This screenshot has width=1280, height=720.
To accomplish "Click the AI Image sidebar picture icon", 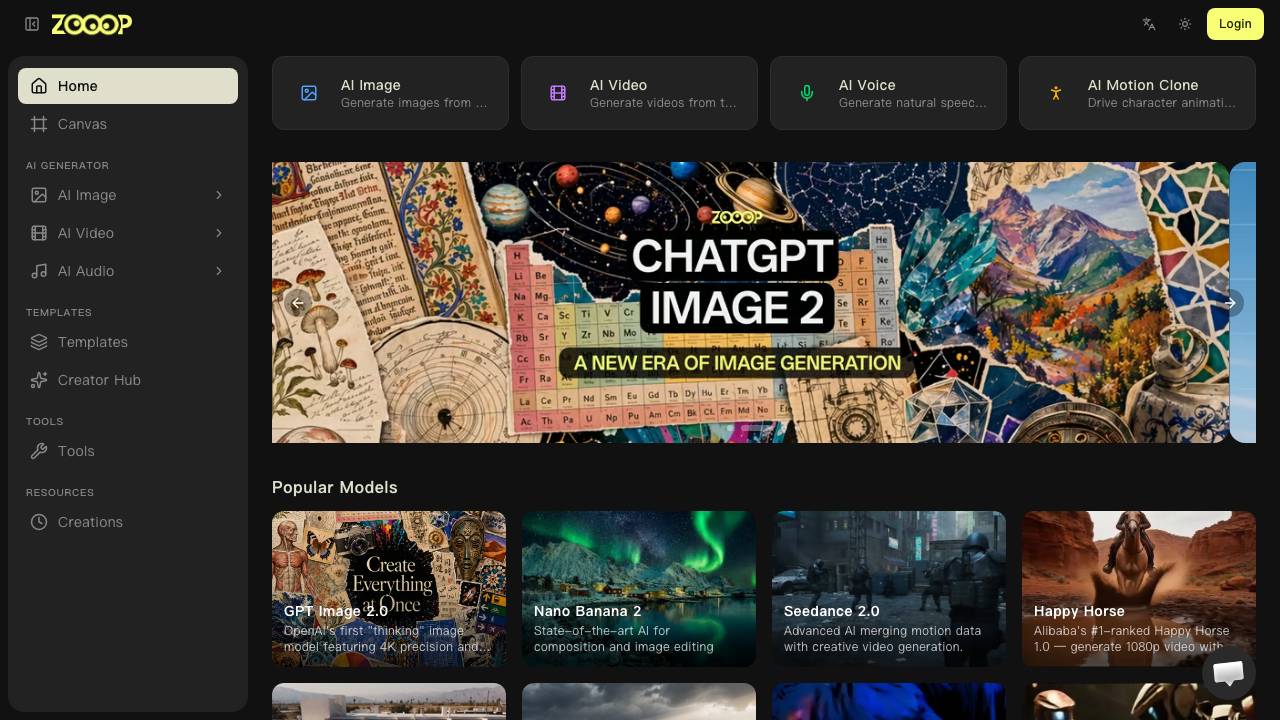I will pos(39,195).
